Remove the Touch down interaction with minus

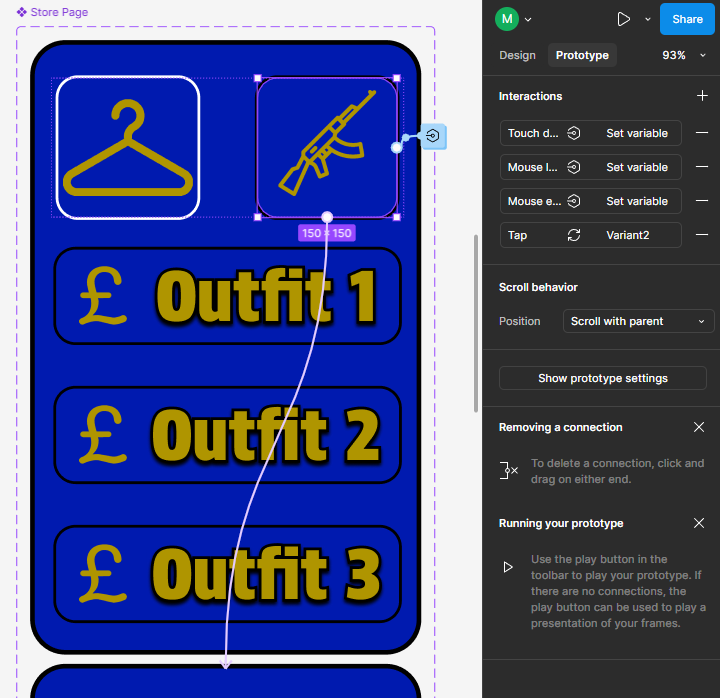(702, 133)
